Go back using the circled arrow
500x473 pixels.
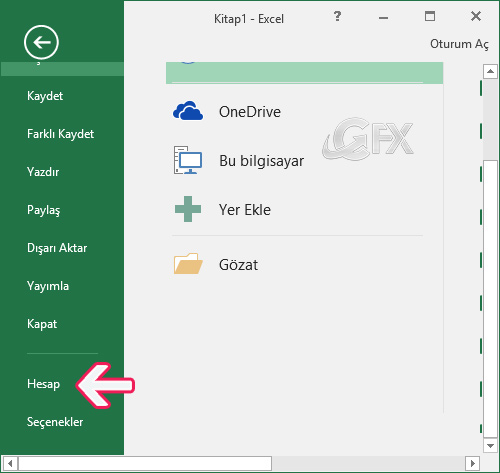(x=41, y=42)
